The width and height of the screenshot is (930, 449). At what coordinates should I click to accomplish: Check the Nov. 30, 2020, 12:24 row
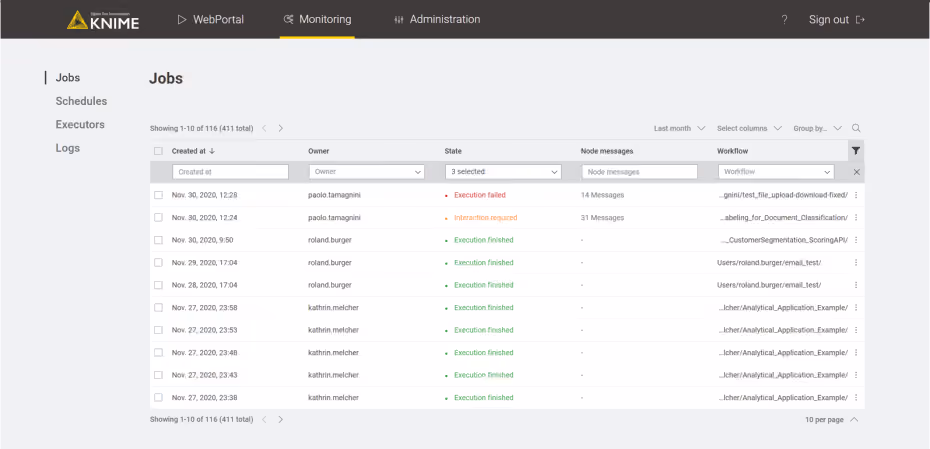click(158, 217)
